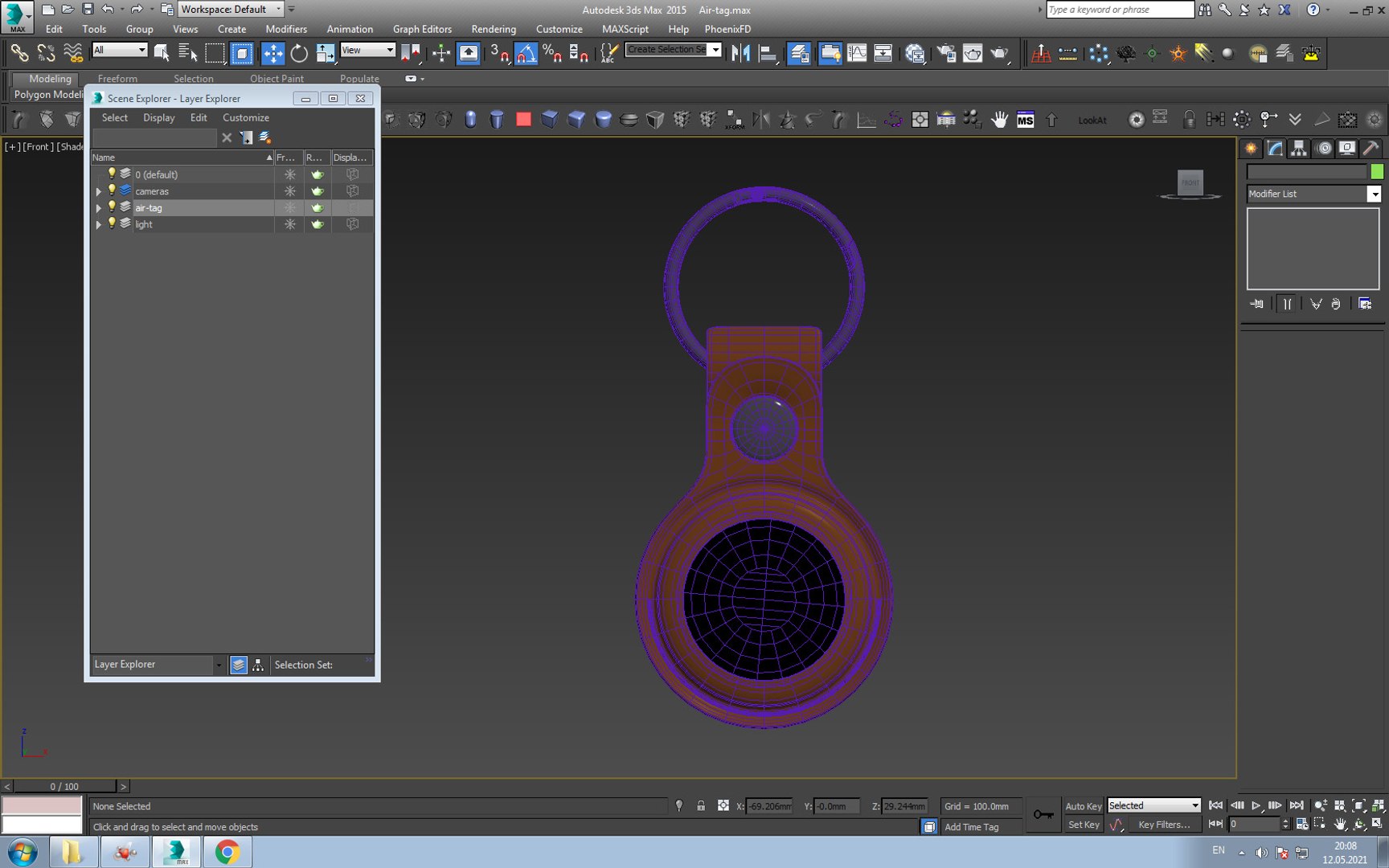Expand the air-tag layer

(x=98, y=208)
